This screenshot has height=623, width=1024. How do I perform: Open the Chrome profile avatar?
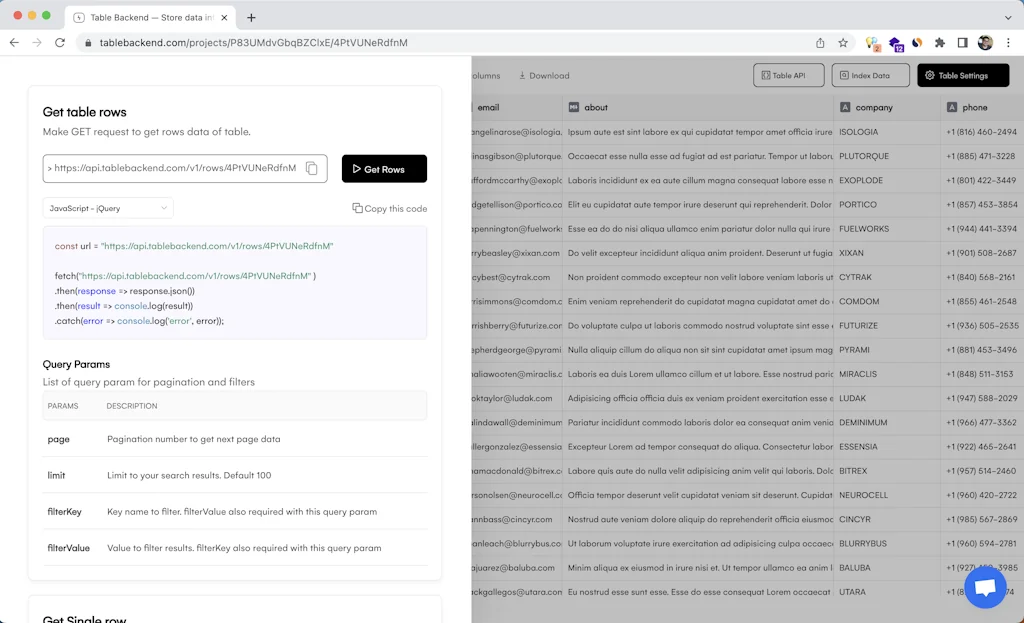(983, 43)
